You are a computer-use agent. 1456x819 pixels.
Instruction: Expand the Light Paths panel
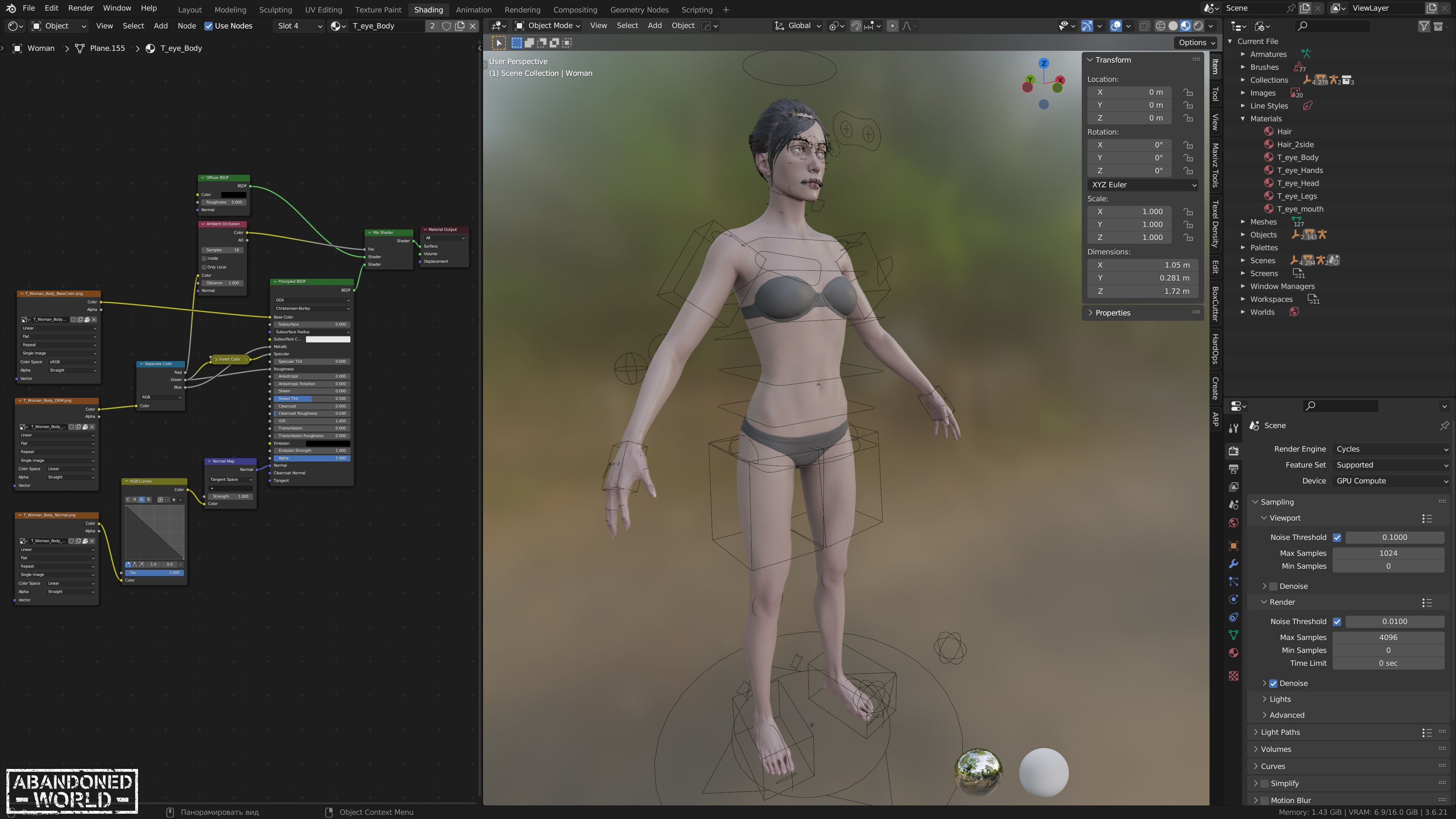point(1280,732)
